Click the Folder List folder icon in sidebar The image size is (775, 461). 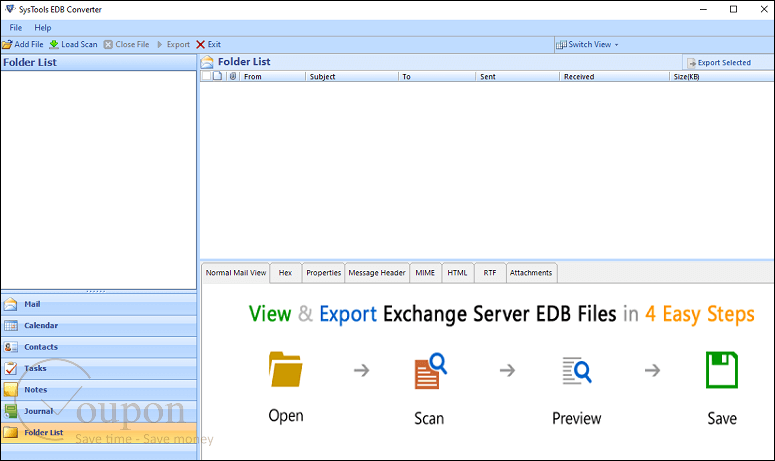10,432
